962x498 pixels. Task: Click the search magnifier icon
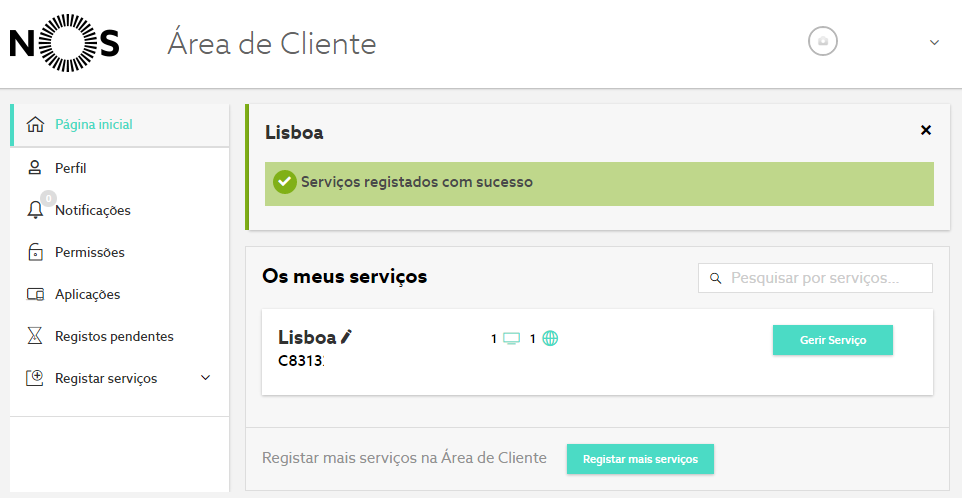point(715,278)
